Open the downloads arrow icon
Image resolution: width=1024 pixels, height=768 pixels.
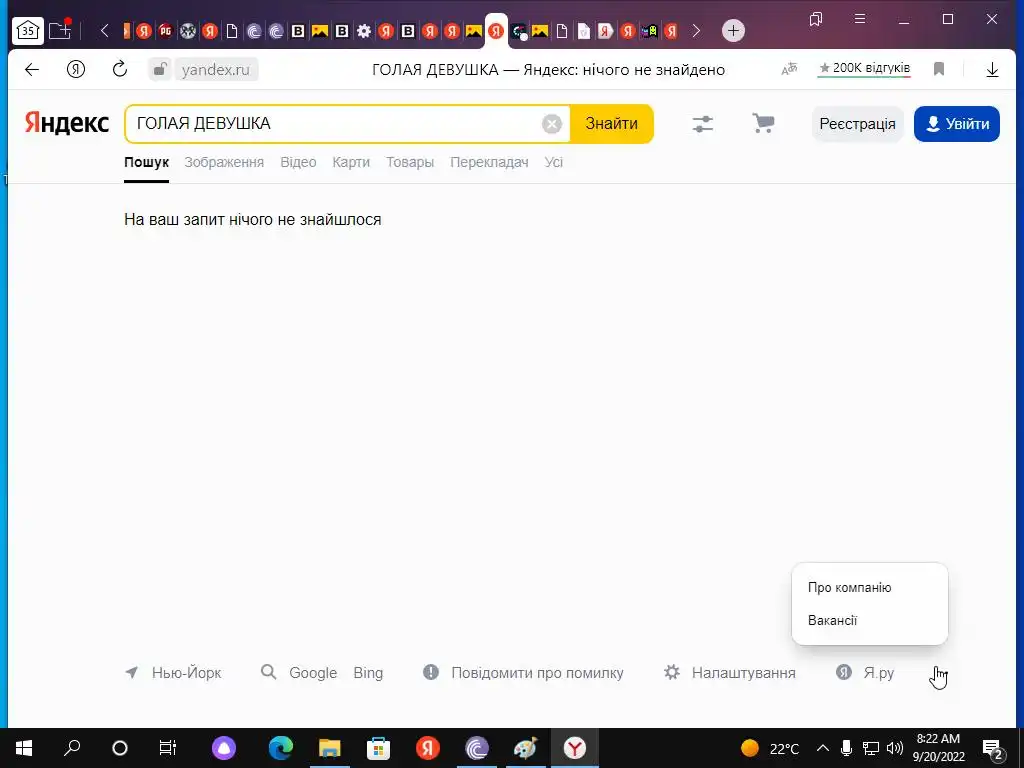(992, 69)
